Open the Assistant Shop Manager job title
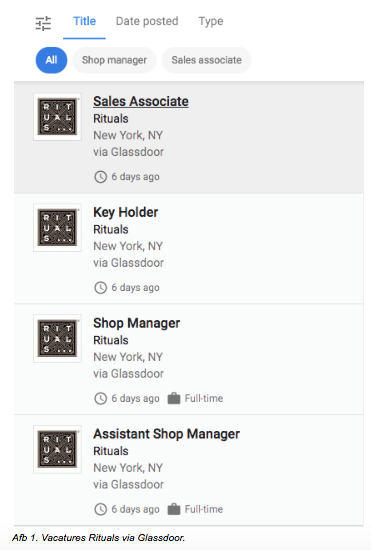Viewport: 371px width, 550px height. [x=167, y=434]
